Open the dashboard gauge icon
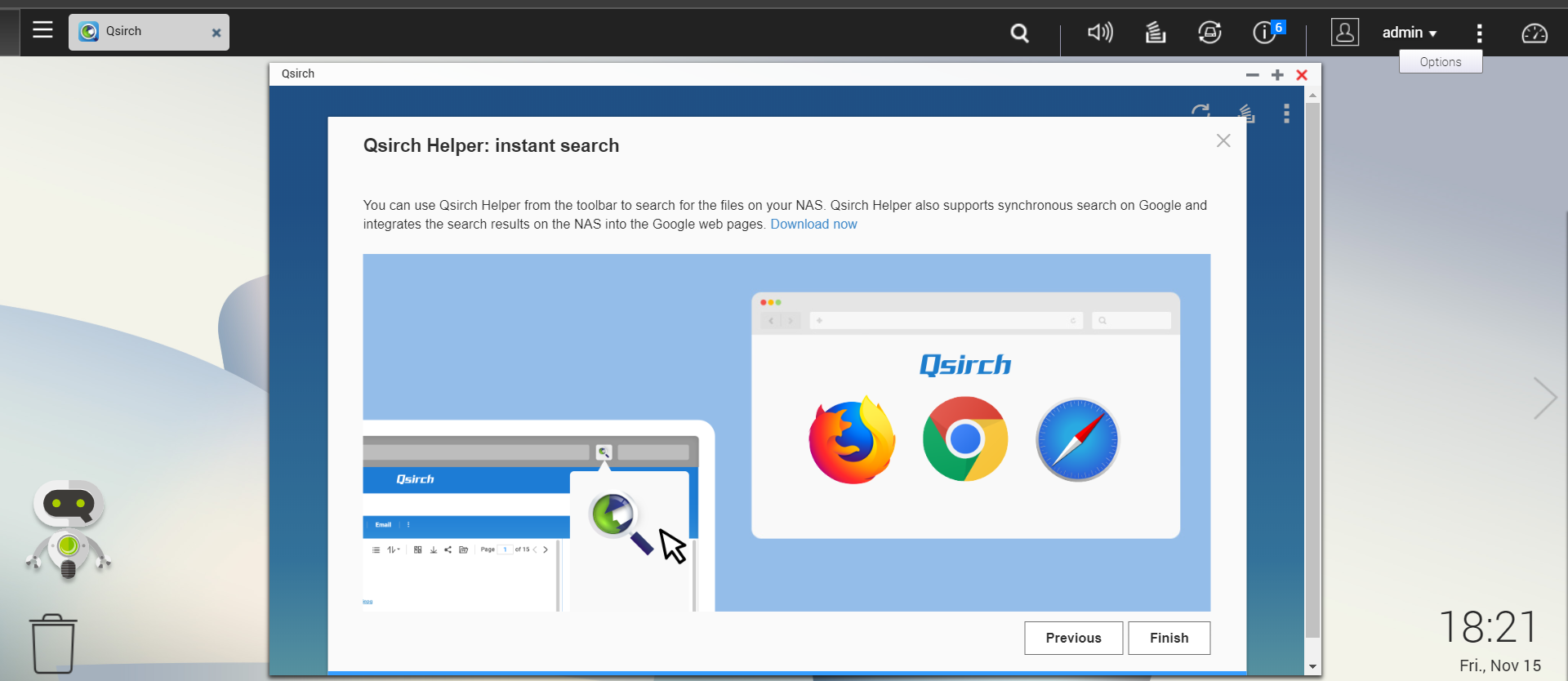The image size is (1568, 681). click(1535, 33)
